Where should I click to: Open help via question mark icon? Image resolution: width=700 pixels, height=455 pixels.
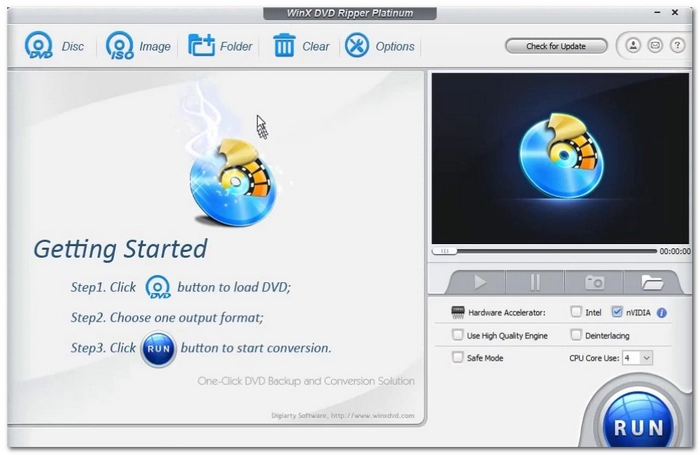tap(677, 45)
